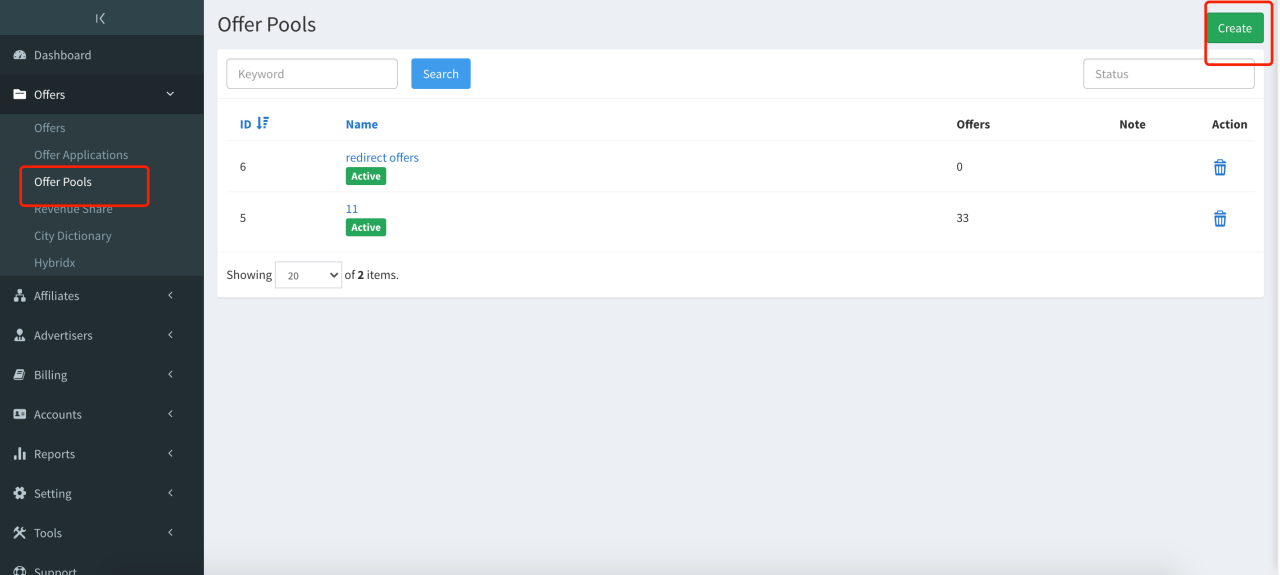Click the ID value 6
Viewport: 1280px width, 575px height.
pyautogui.click(x=243, y=167)
